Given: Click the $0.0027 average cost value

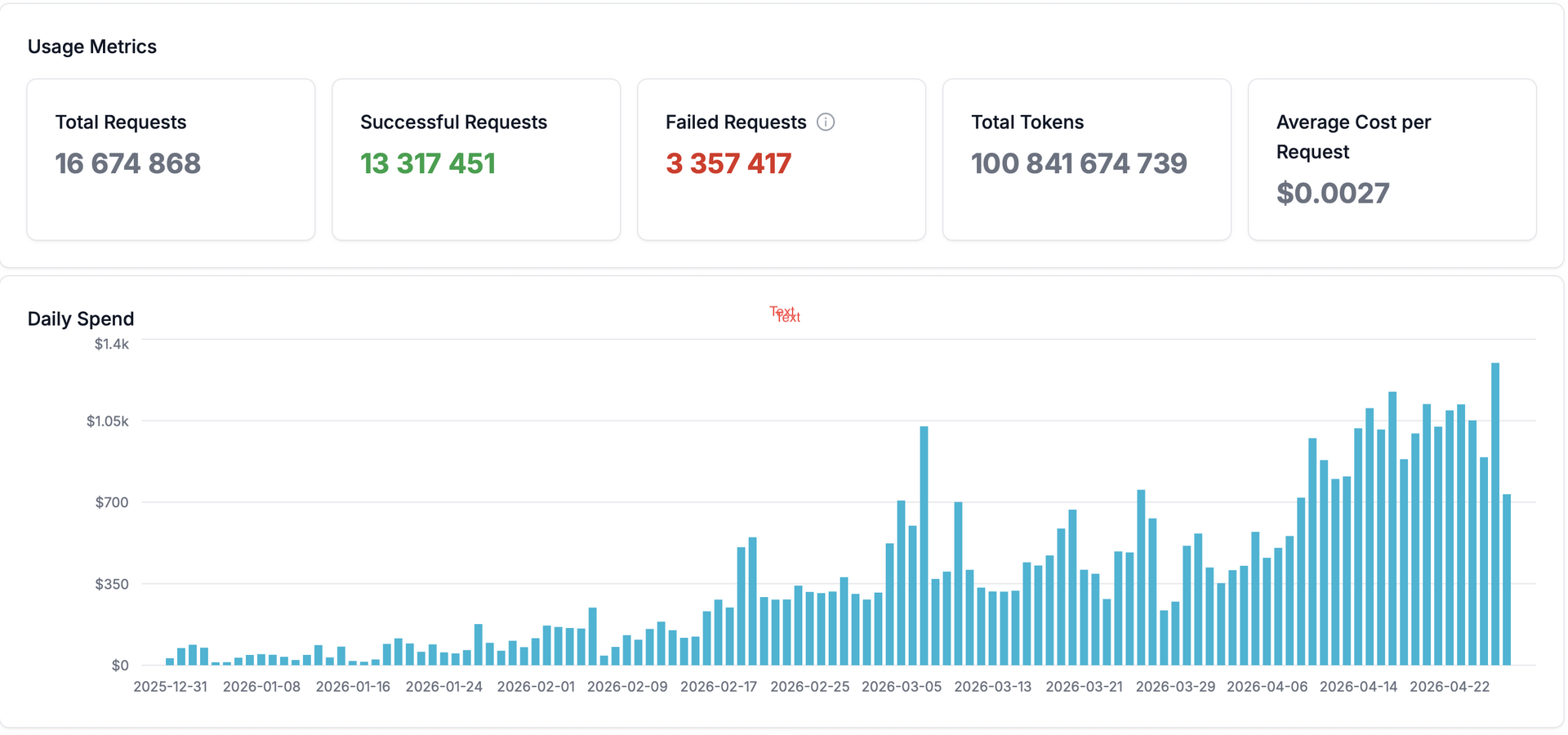Looking at the screenshot, I should click(x=1333, y=194).
